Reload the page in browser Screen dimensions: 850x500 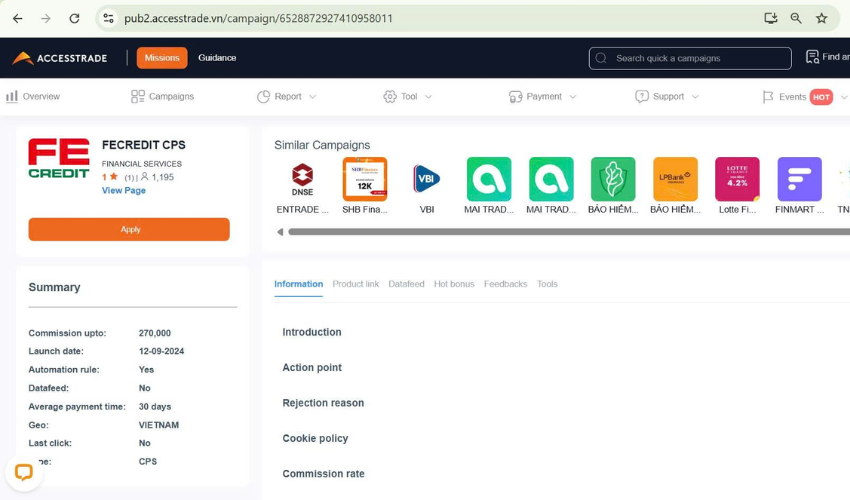point(74,18)
